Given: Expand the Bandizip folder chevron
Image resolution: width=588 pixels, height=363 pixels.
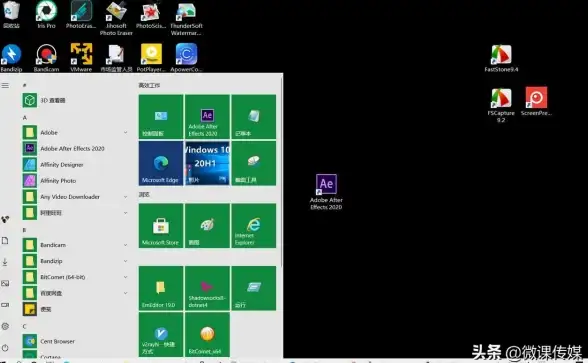Looking at the screenshot, I should (x=126, y=261).
